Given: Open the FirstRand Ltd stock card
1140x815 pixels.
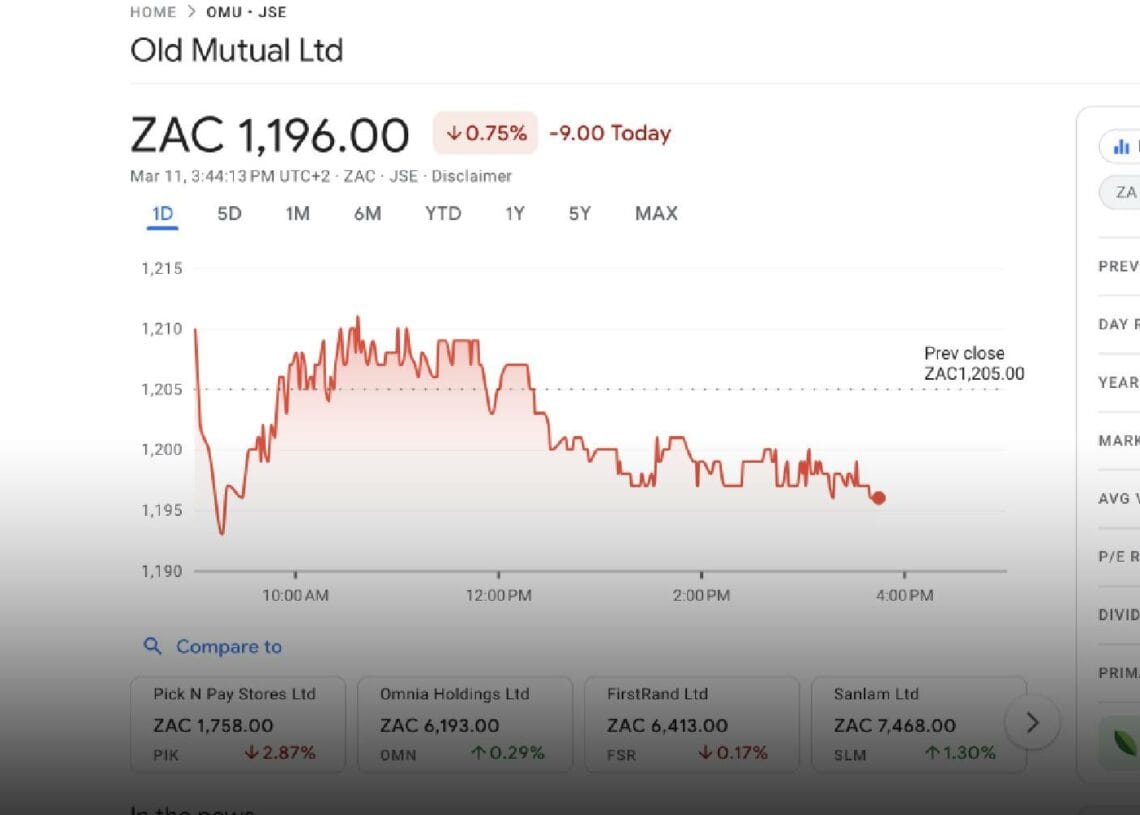Looking at the screenshot, I should coord(691,724).
